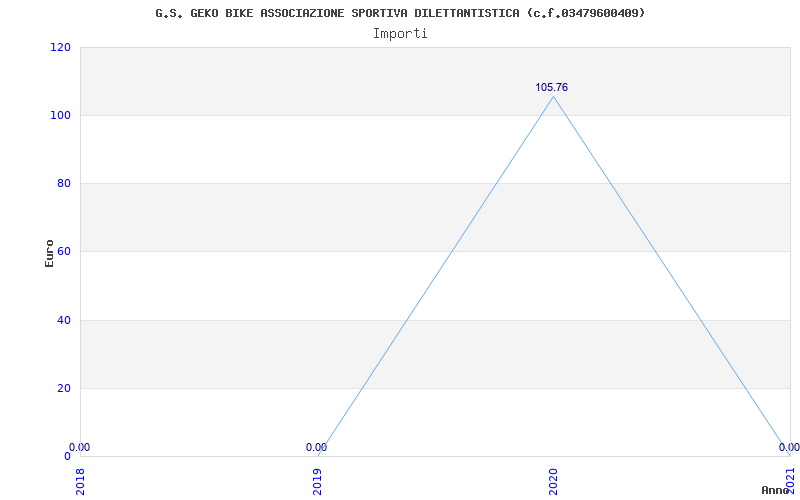Click the 20 y-axis tick label
This screenshot has height=500, width=800.
(63, 388)
